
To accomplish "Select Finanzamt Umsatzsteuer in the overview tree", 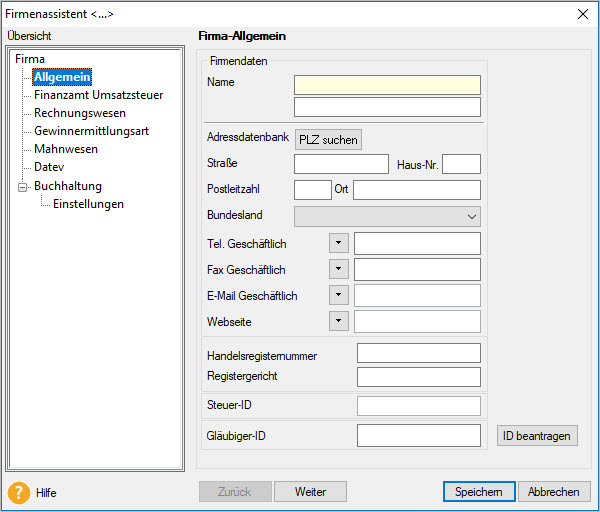I will pyautogui.click(x=98, y=96).
